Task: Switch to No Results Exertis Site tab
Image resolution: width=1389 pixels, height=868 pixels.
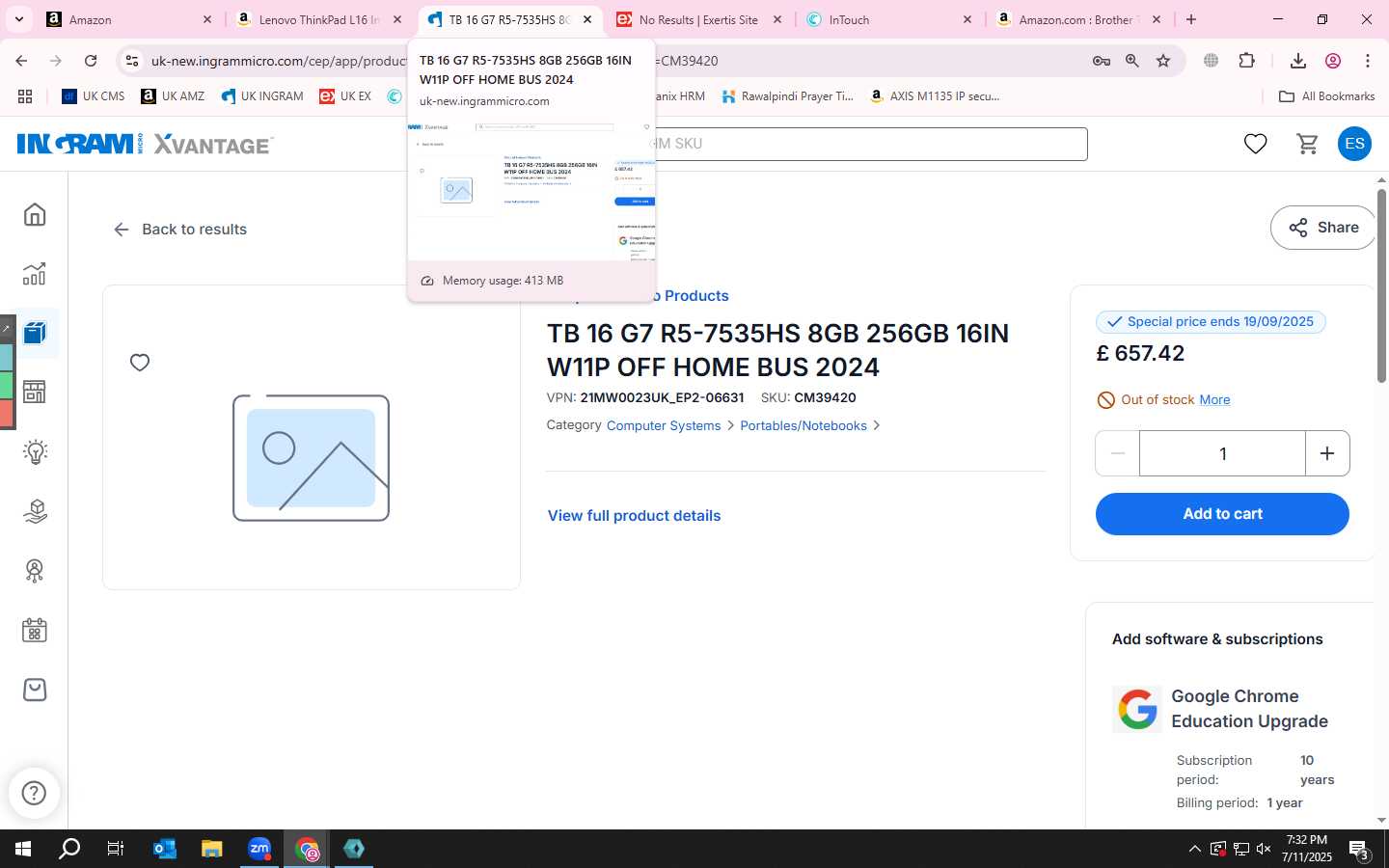Action: tap(700, 19)
